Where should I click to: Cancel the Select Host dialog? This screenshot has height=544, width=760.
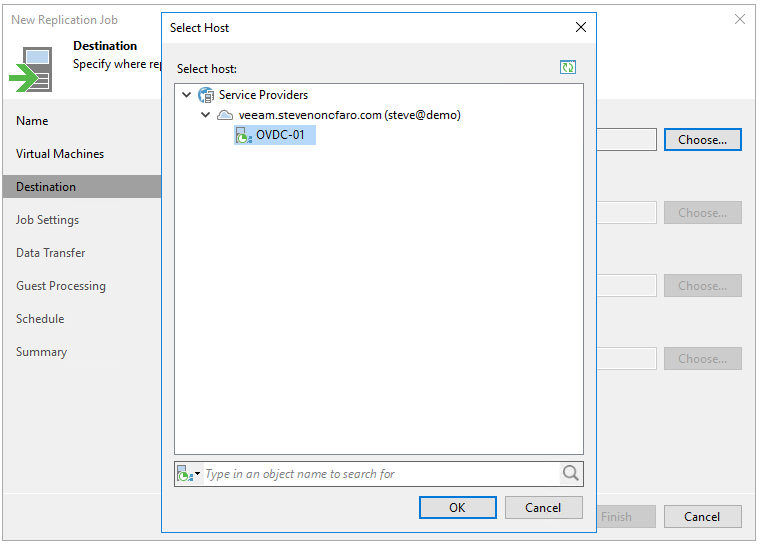click(543, 507)
